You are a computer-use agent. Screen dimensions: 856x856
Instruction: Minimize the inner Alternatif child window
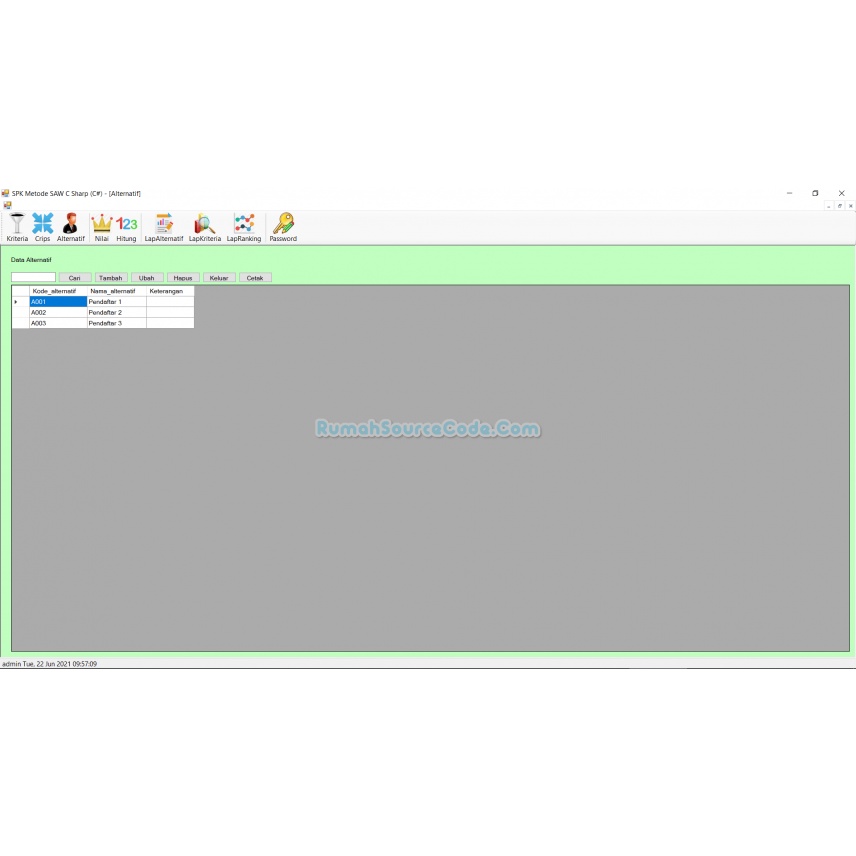click(829, 206)
